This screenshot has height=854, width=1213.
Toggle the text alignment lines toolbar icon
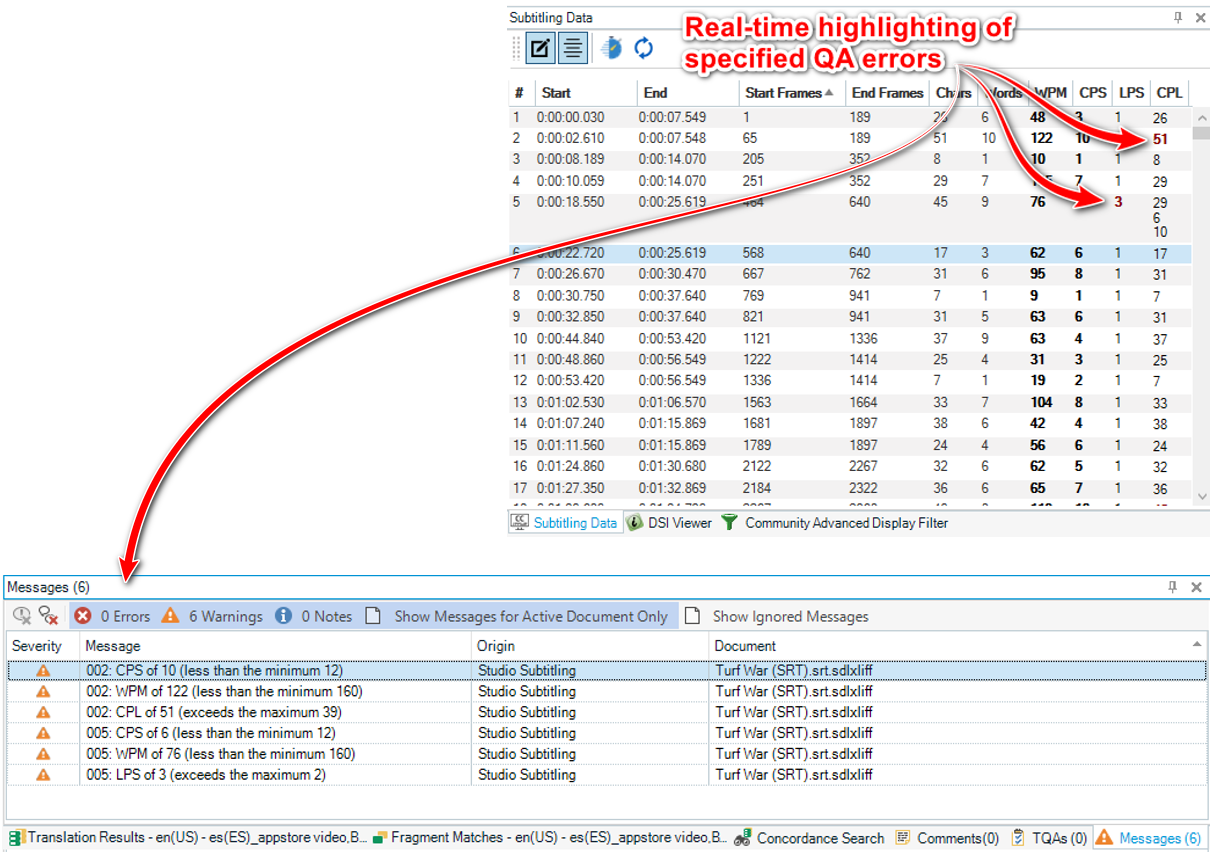click(572, 48)
